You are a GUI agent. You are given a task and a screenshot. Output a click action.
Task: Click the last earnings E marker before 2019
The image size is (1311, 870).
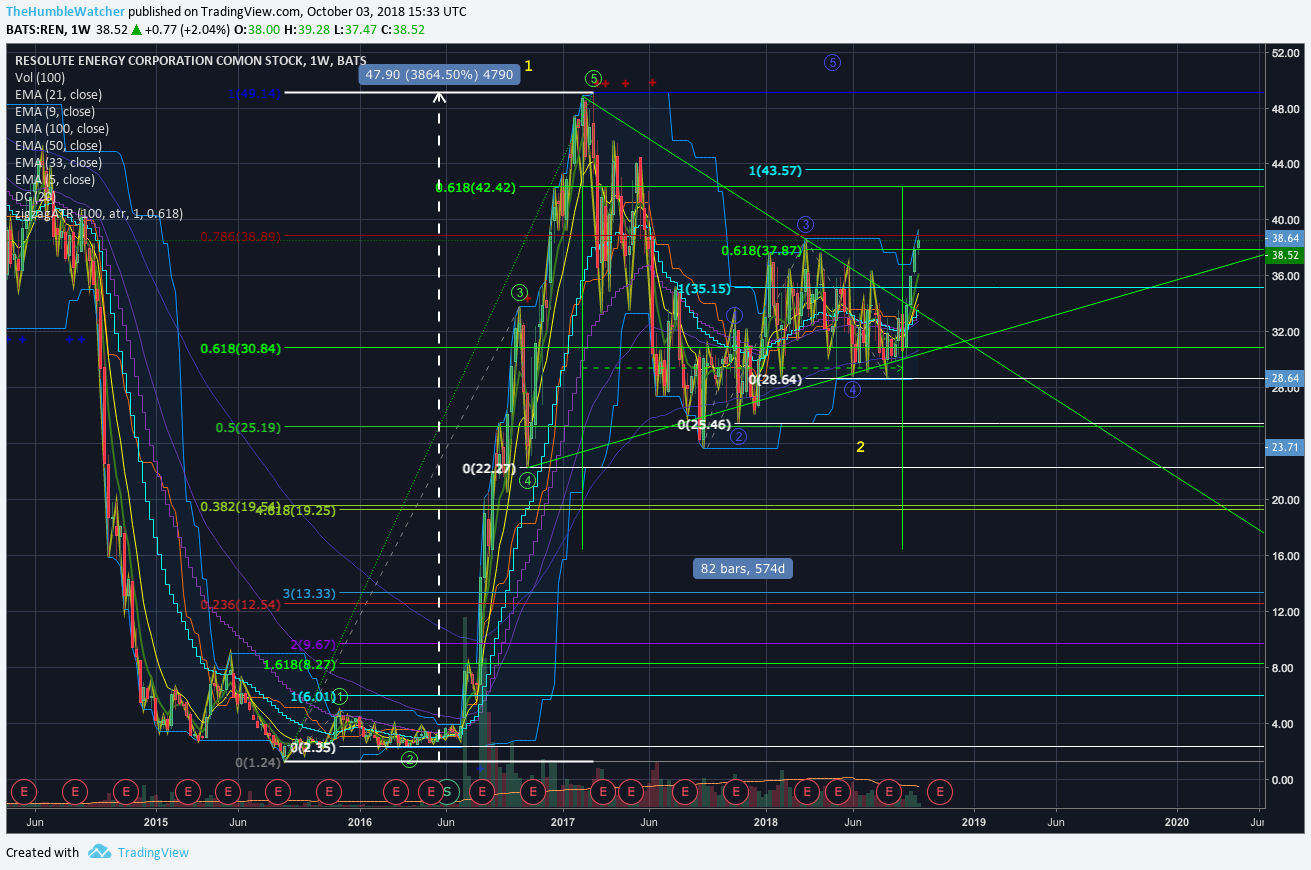pos(939,792)
